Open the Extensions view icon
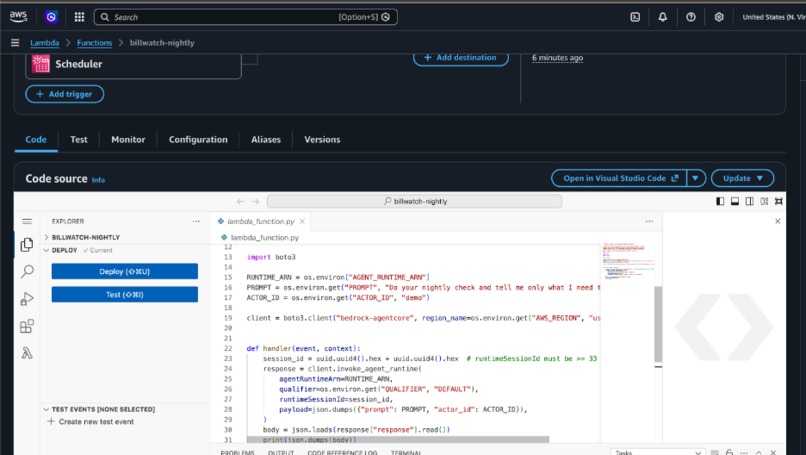Screen dimensions: 806x455 [x=27, y=326]
